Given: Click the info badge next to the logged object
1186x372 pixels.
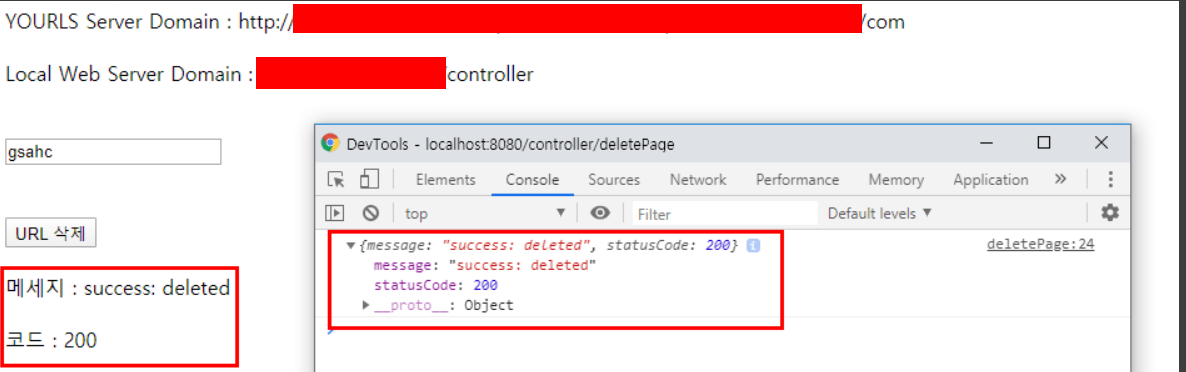Looking at the screenshot, I should pyautogui.click(x=753, y=246).
